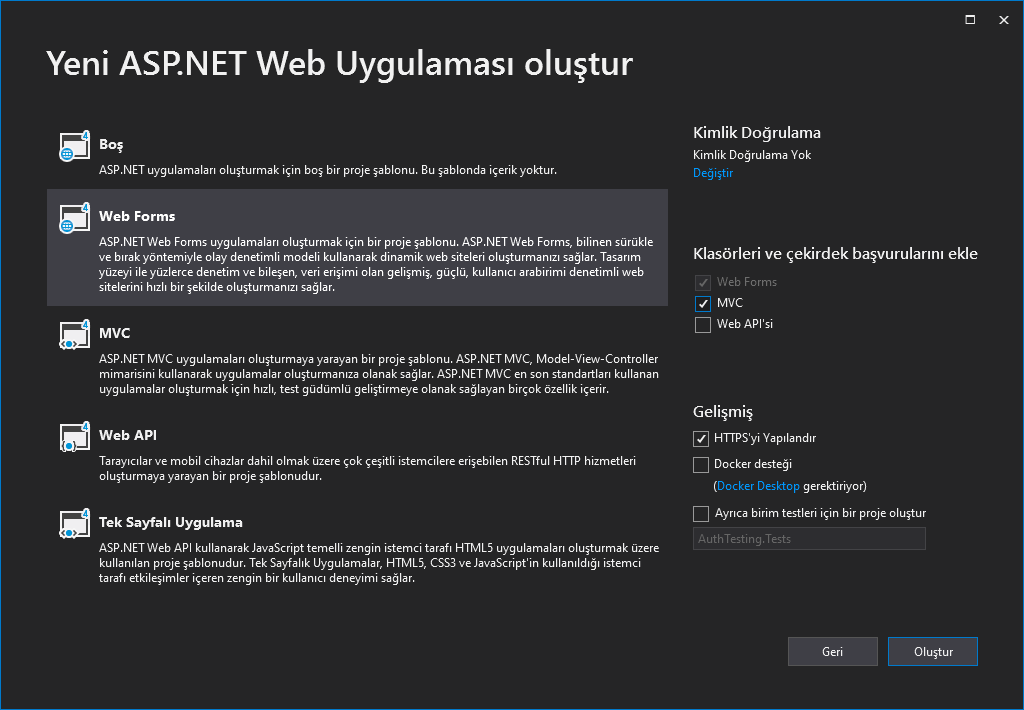1024x710 pixels.
Task: Select the Boş template title
Action: [111, 144]
